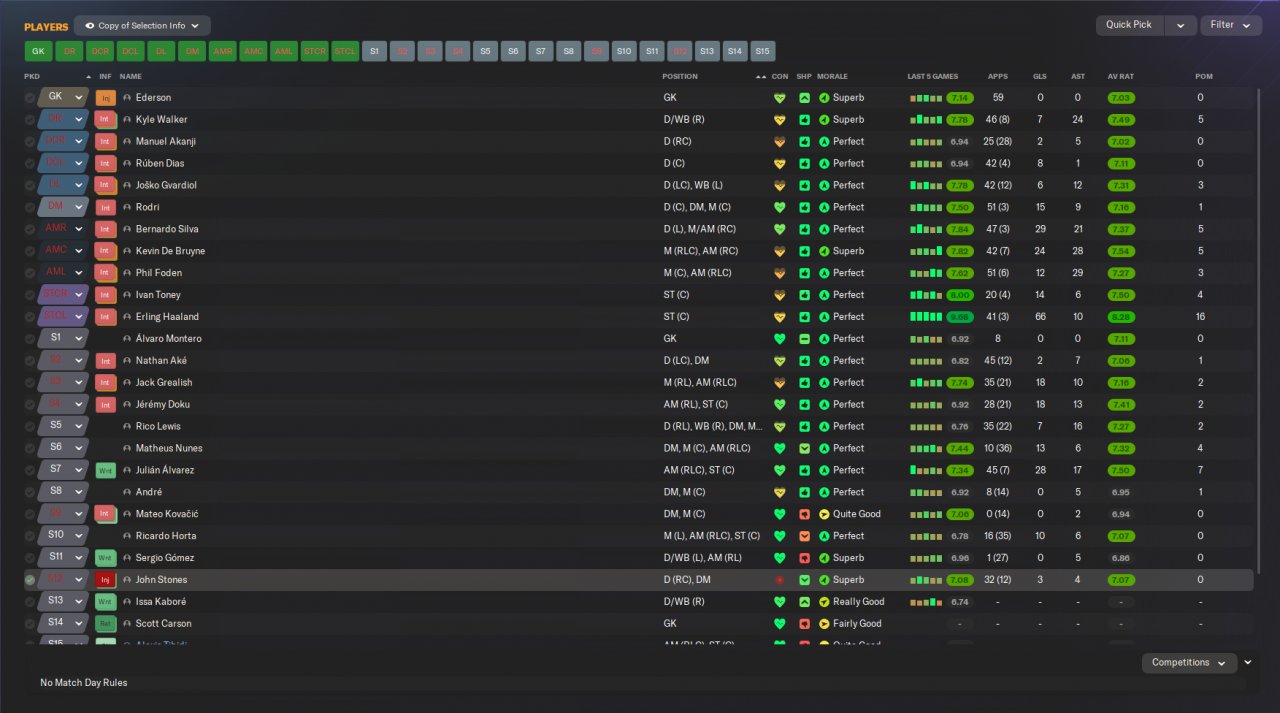Image resolution: width=1280 pixels, height=713 pixels.
Task: Click Álvaro Montero's match sharpness icon
Action: click(805, 339)
